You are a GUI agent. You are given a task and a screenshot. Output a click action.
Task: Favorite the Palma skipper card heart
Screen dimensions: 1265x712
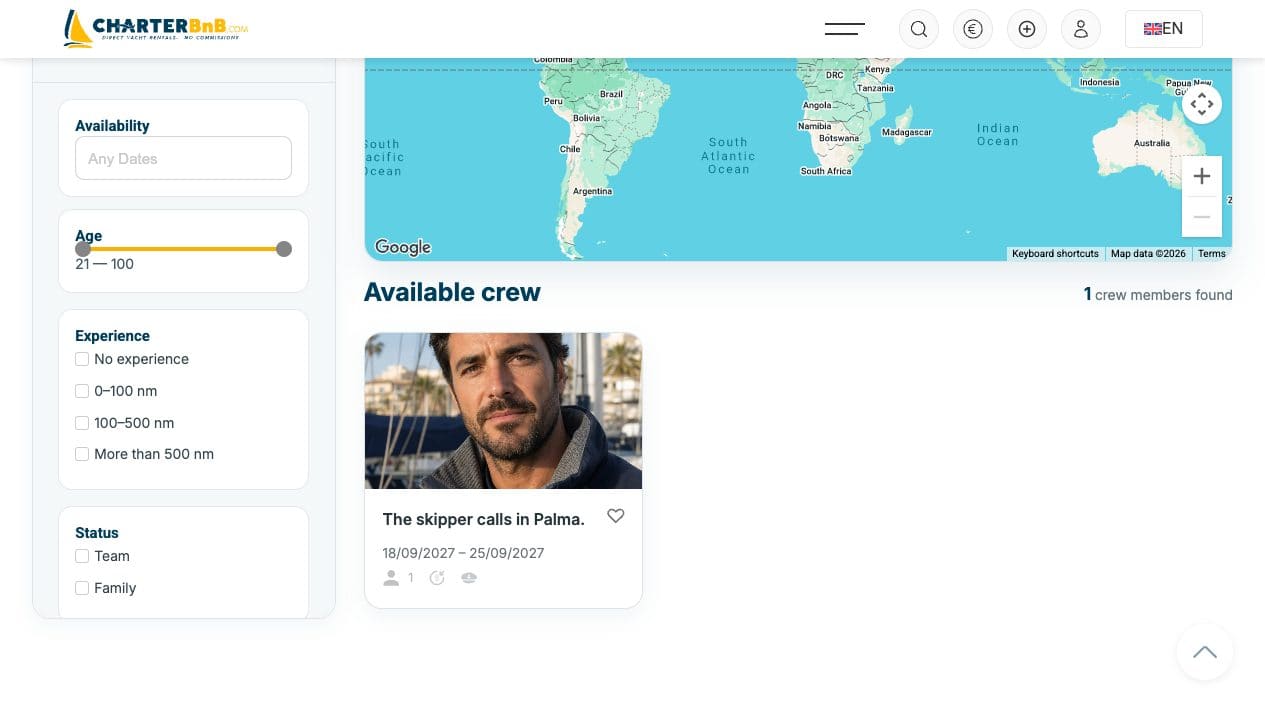(x=616, y=516)
